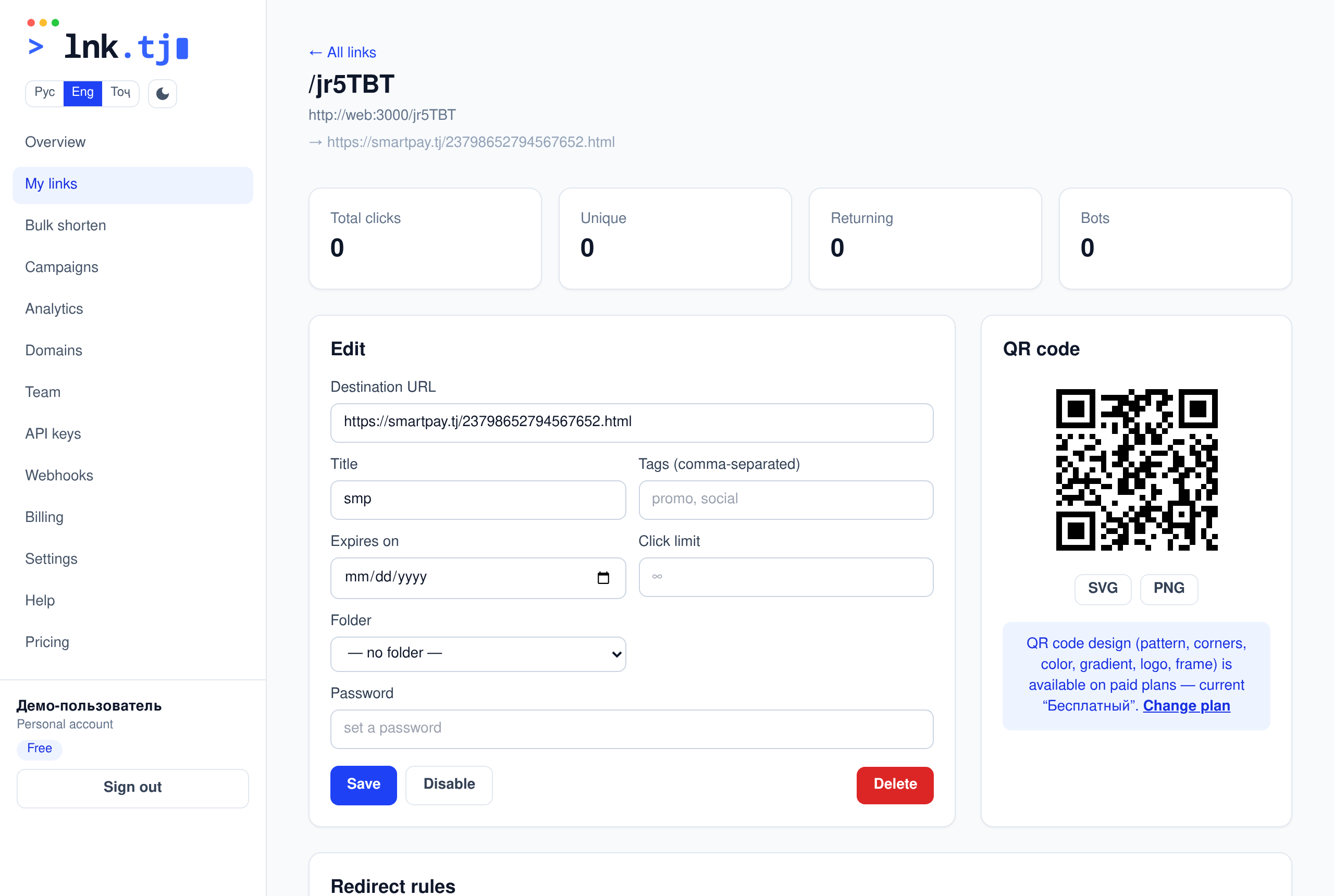Click the QR code image

[1136, 470]
